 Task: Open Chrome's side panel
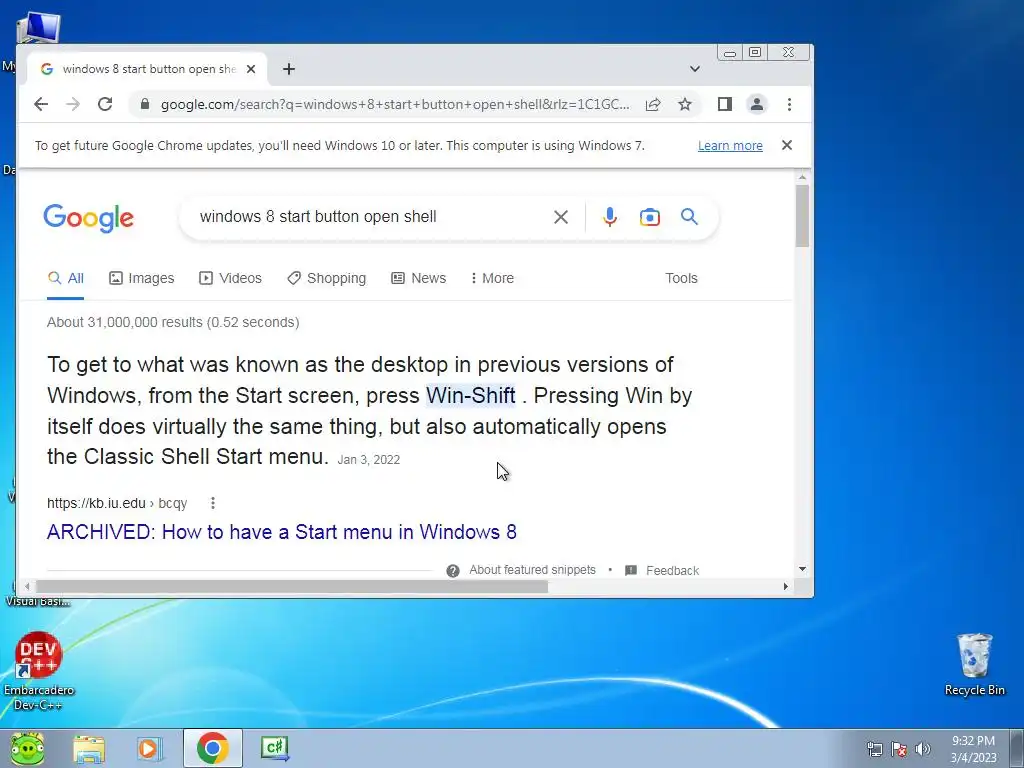(x=724, y=104)
